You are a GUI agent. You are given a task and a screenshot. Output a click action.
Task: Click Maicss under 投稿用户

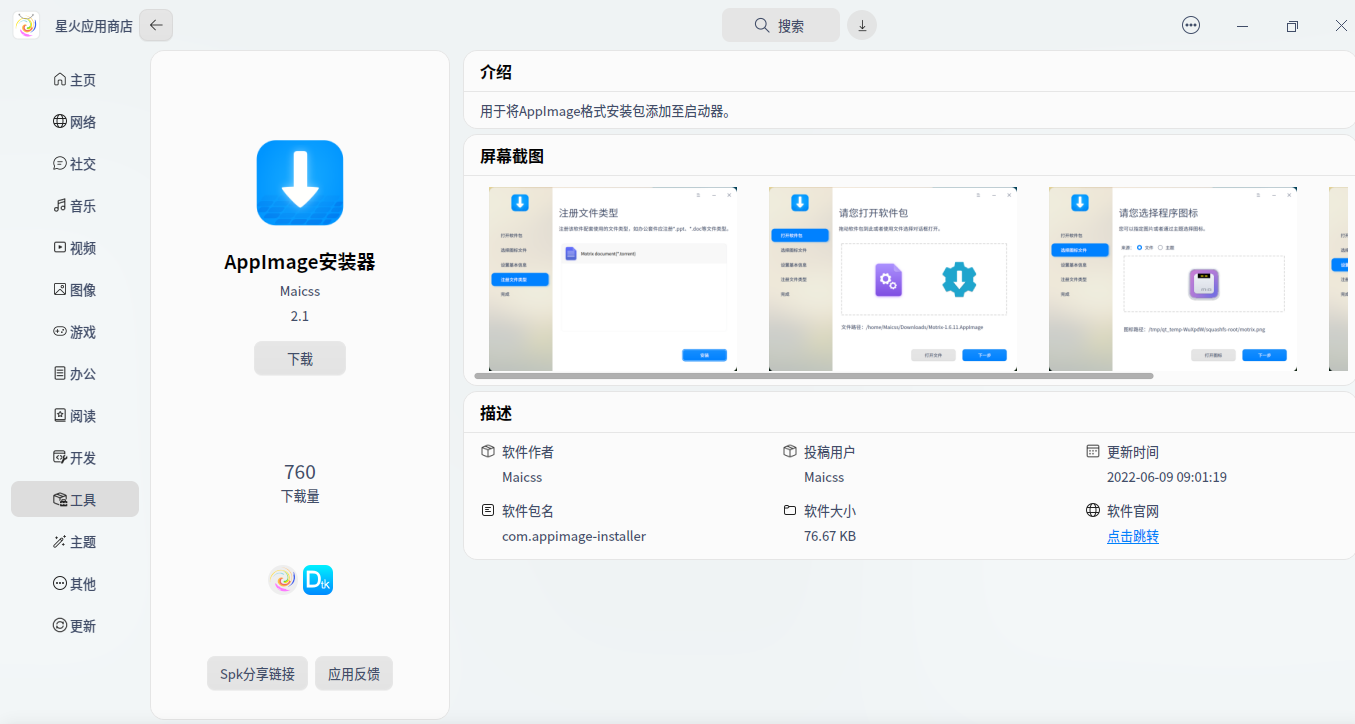824,477
